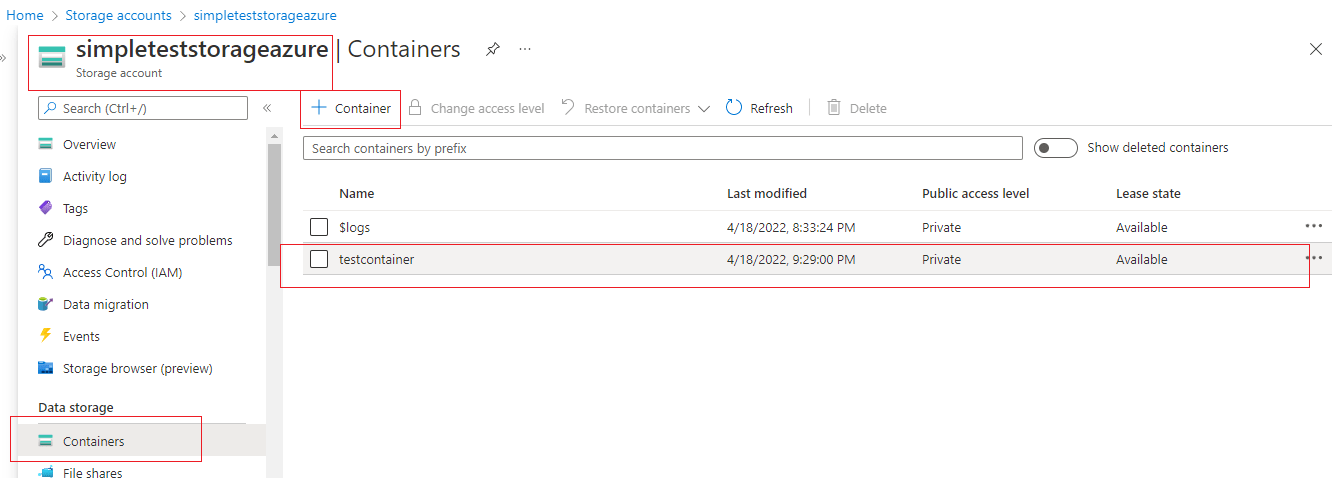1338x478 pixels.
Task: Open Access Control (IAM) page
Action: (x=122, y=272)
